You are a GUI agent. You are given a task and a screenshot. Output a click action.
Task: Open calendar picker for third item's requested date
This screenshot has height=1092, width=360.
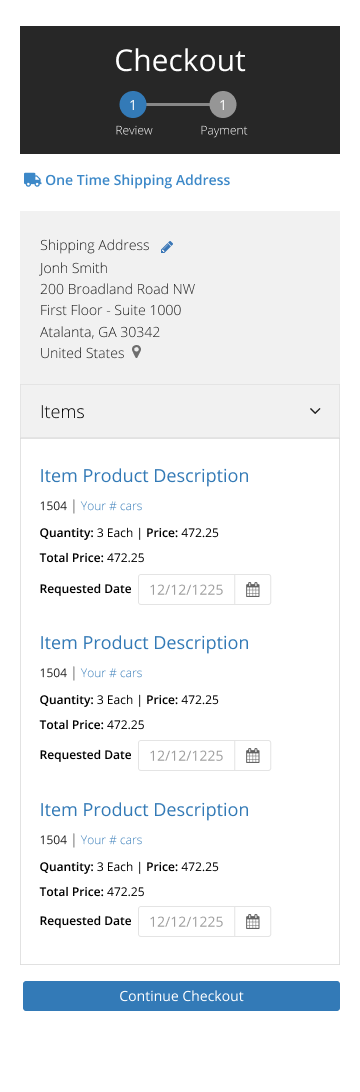[253, 921]
